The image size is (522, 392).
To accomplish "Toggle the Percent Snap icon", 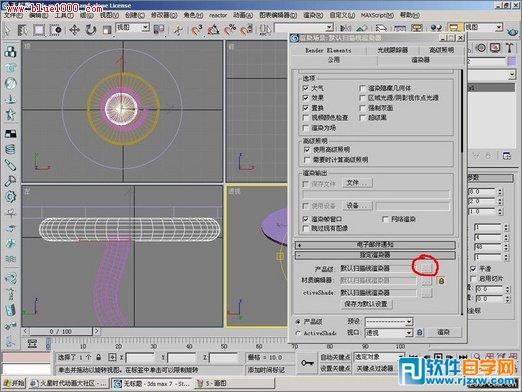I will tap(230, 30).
